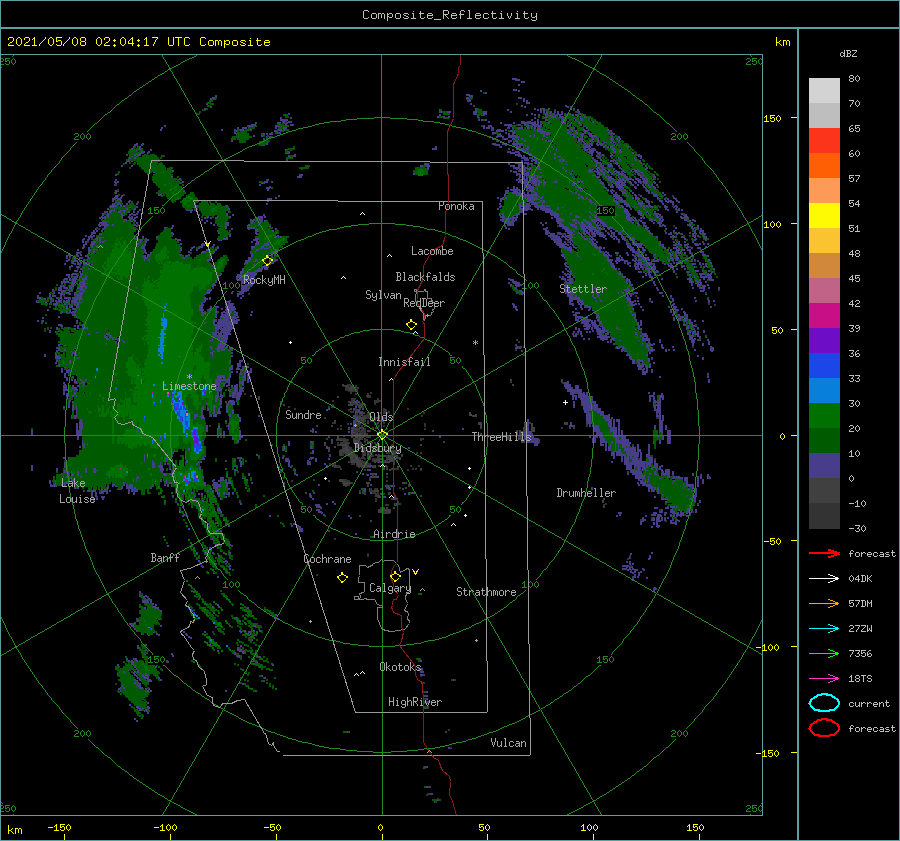Select the dark green 10–20 dBZ swatch

pyautogui.click(x=824, y=441)
